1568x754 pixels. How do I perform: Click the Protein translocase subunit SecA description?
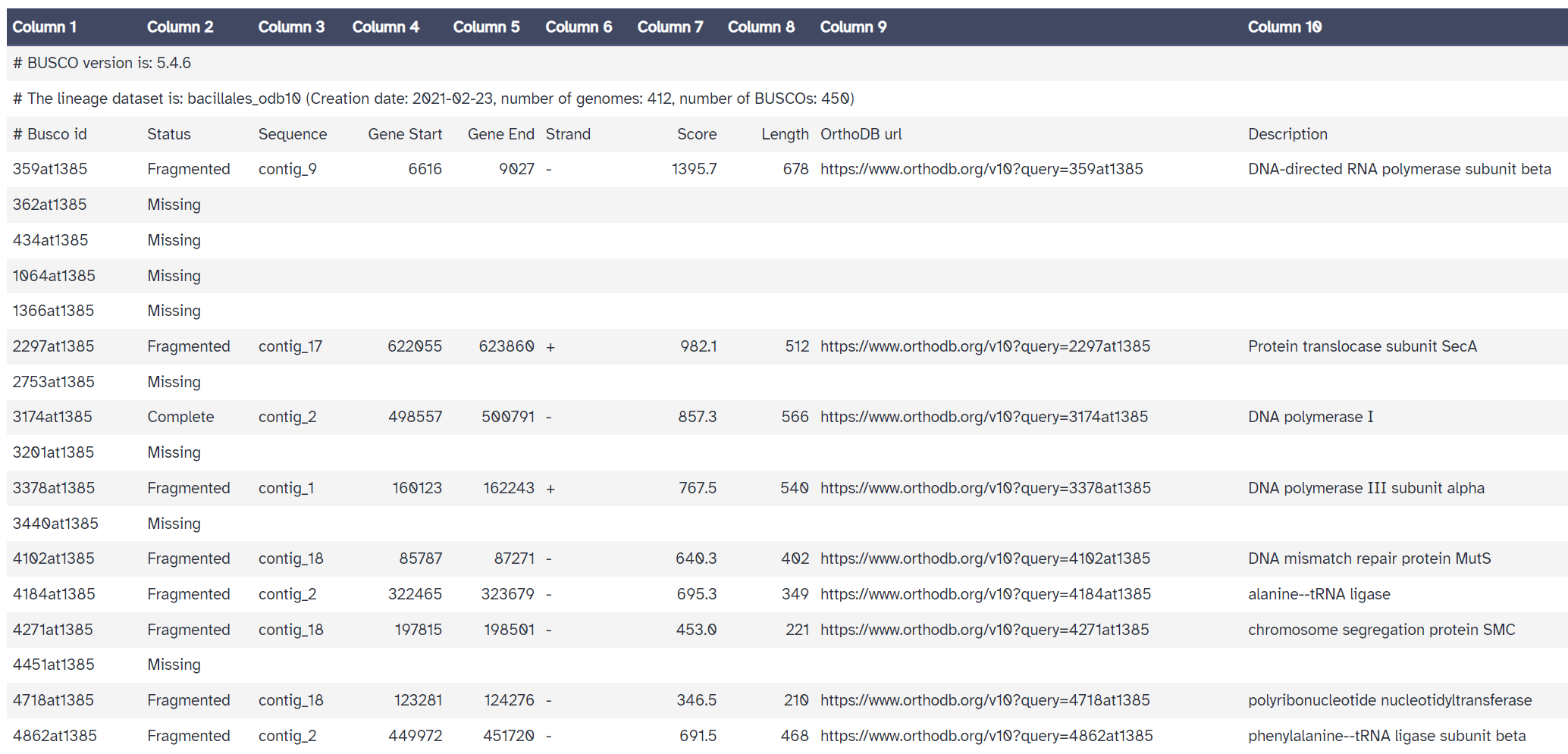point(1362,346)
